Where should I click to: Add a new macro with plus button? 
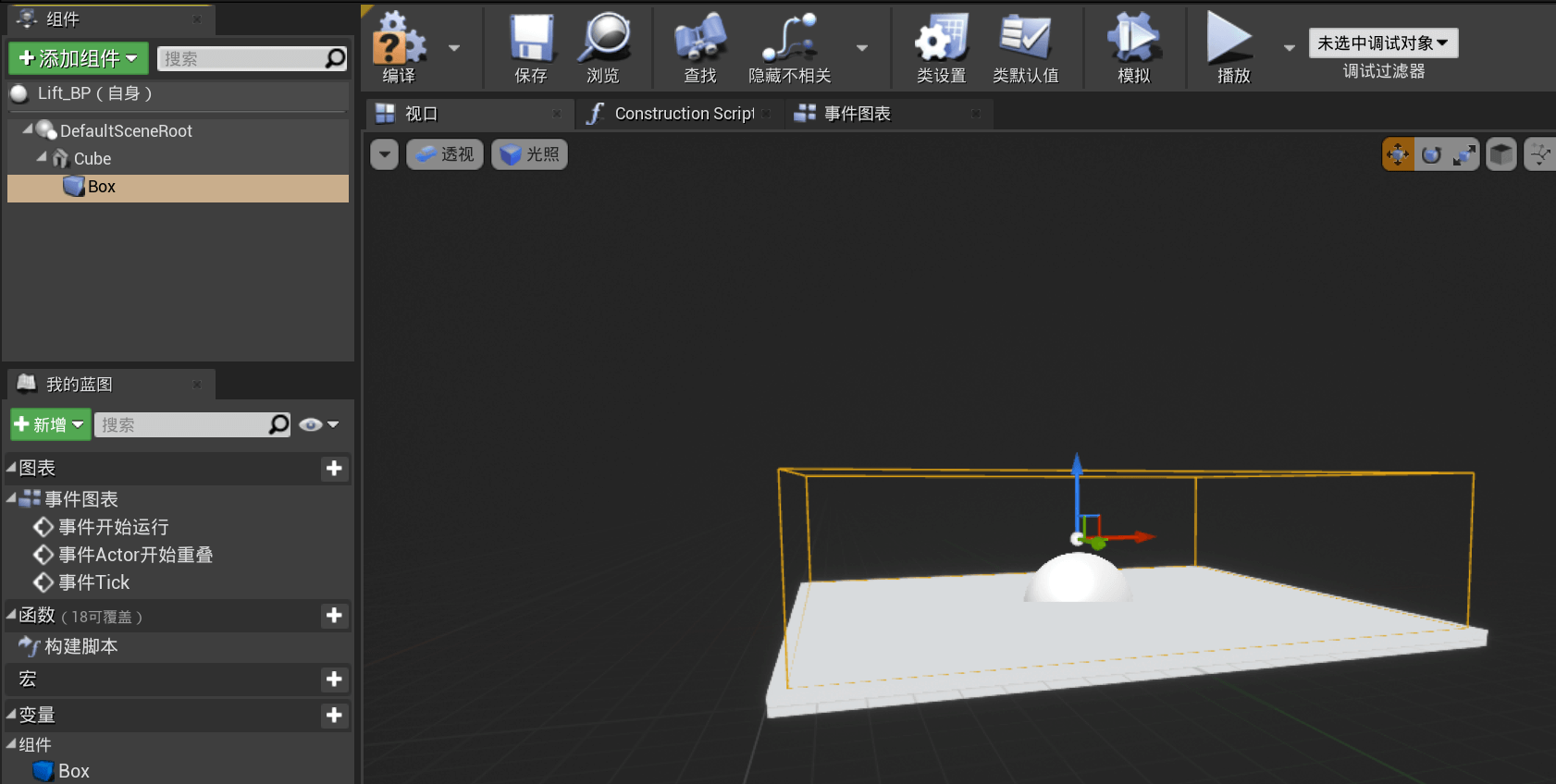pos(334,680)
